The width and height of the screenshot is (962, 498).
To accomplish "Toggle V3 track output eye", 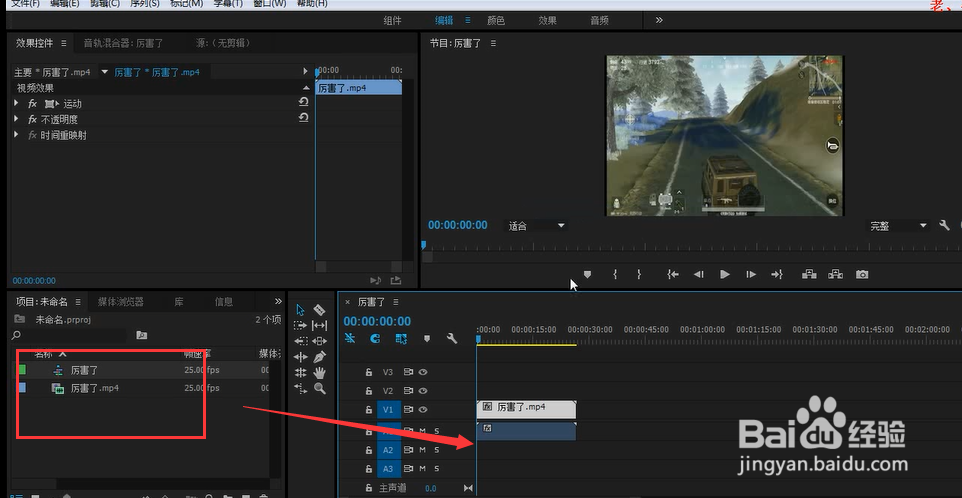I will [423, 372].
